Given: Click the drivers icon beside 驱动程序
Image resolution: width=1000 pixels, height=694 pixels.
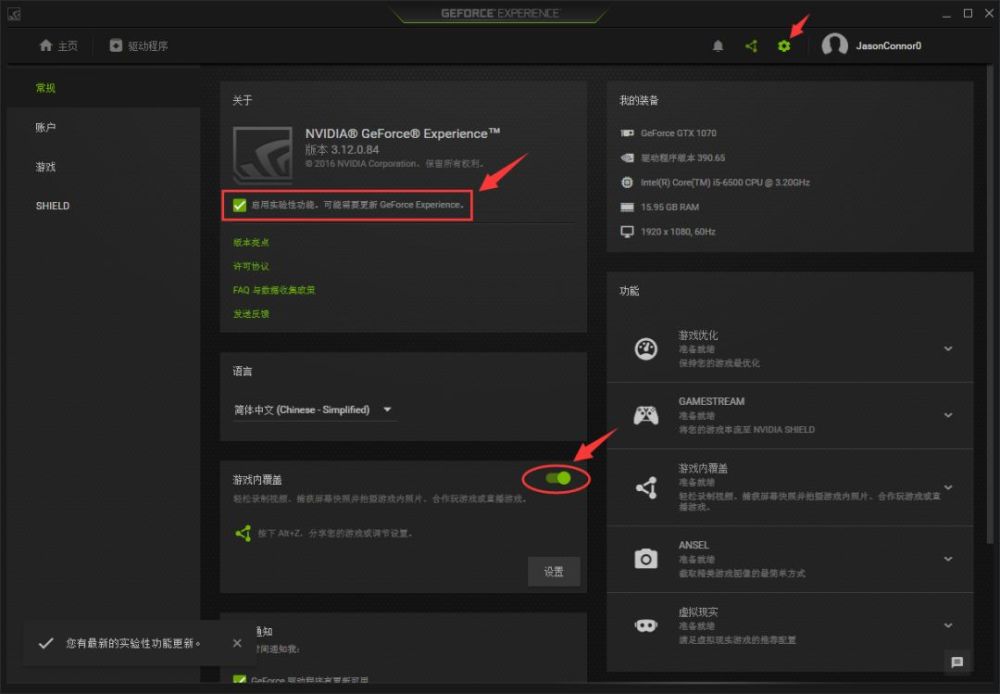Looking at the screenshot, I should (115, 45).
